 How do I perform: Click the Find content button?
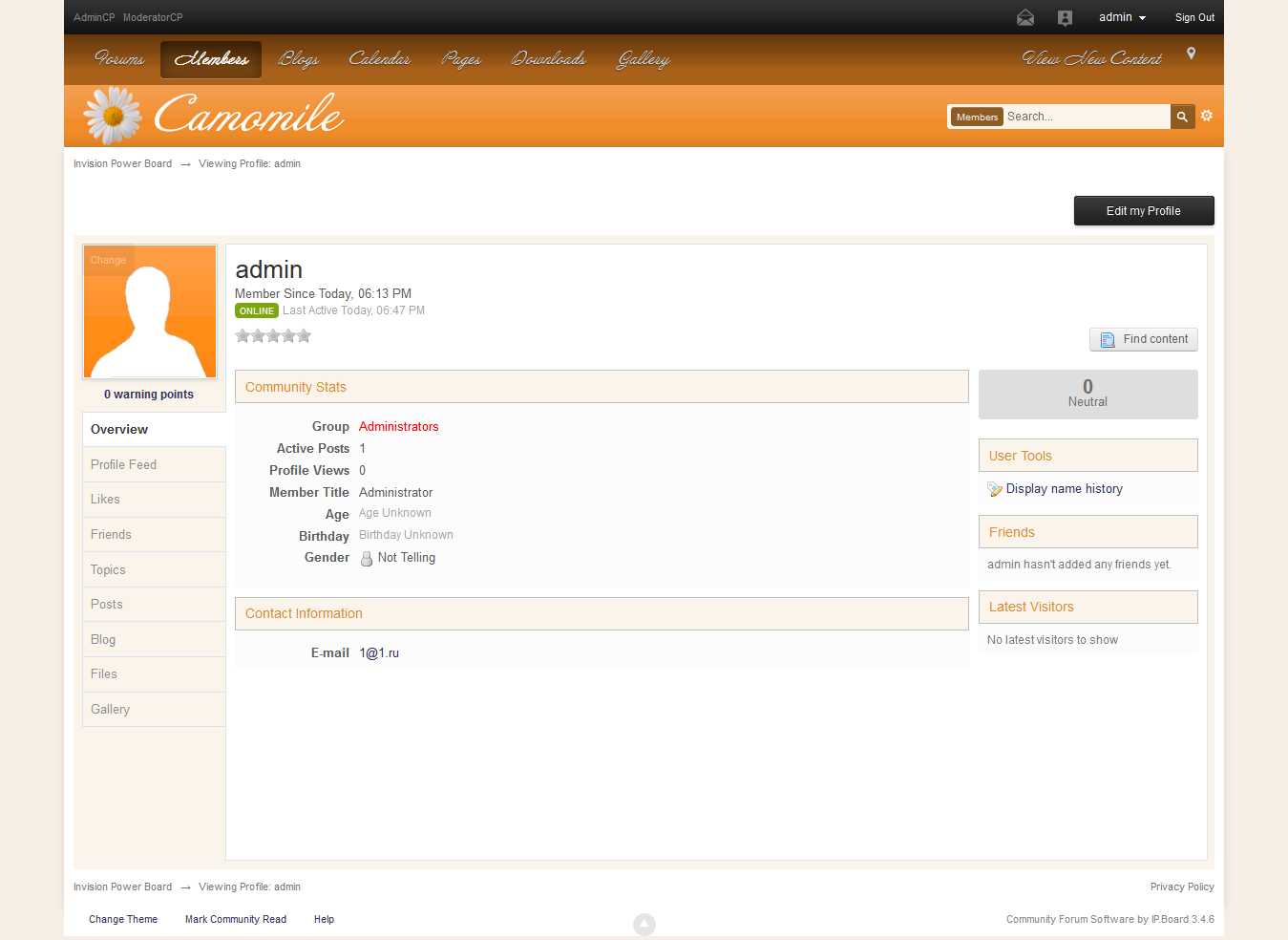[x=1144, y=339]
